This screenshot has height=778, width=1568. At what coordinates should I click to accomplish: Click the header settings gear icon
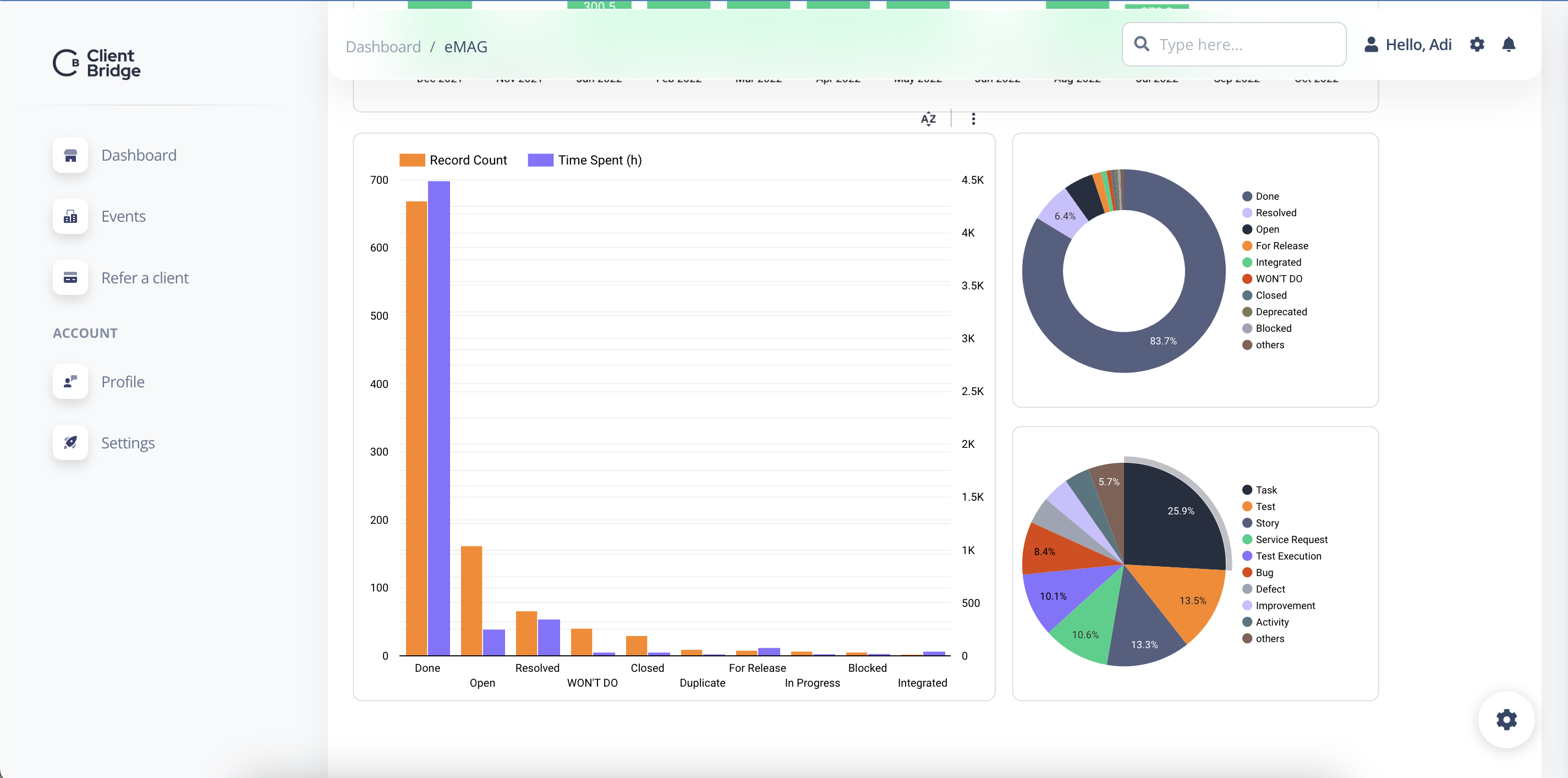click(x=1477, y=45)
